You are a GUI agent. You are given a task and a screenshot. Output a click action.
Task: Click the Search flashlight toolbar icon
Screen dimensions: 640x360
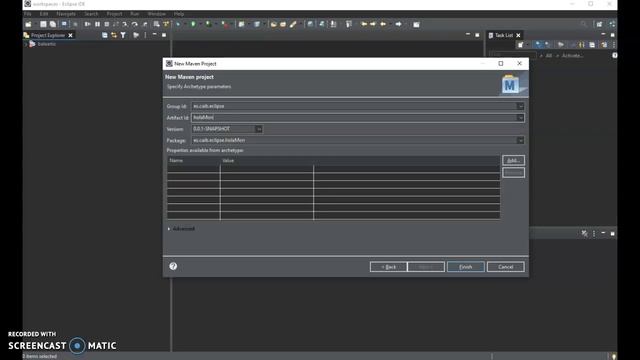tap(293, 24)
